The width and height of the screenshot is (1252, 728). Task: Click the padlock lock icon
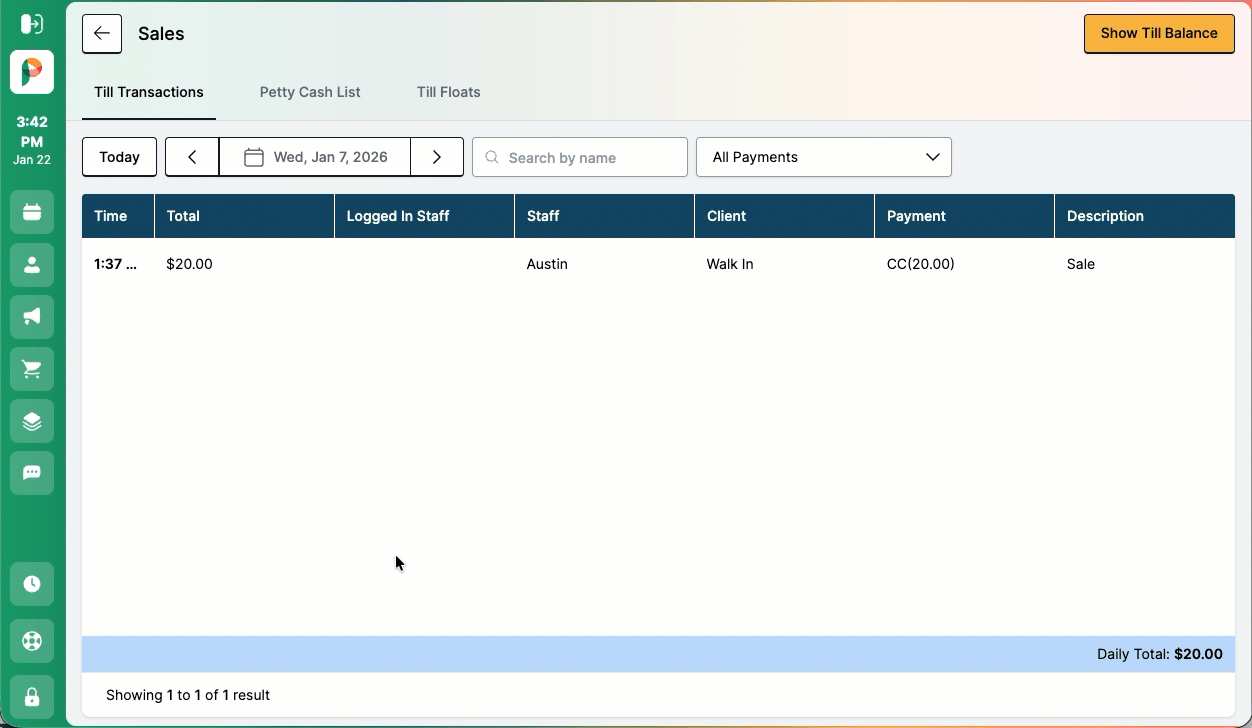[x=32, y=696]
